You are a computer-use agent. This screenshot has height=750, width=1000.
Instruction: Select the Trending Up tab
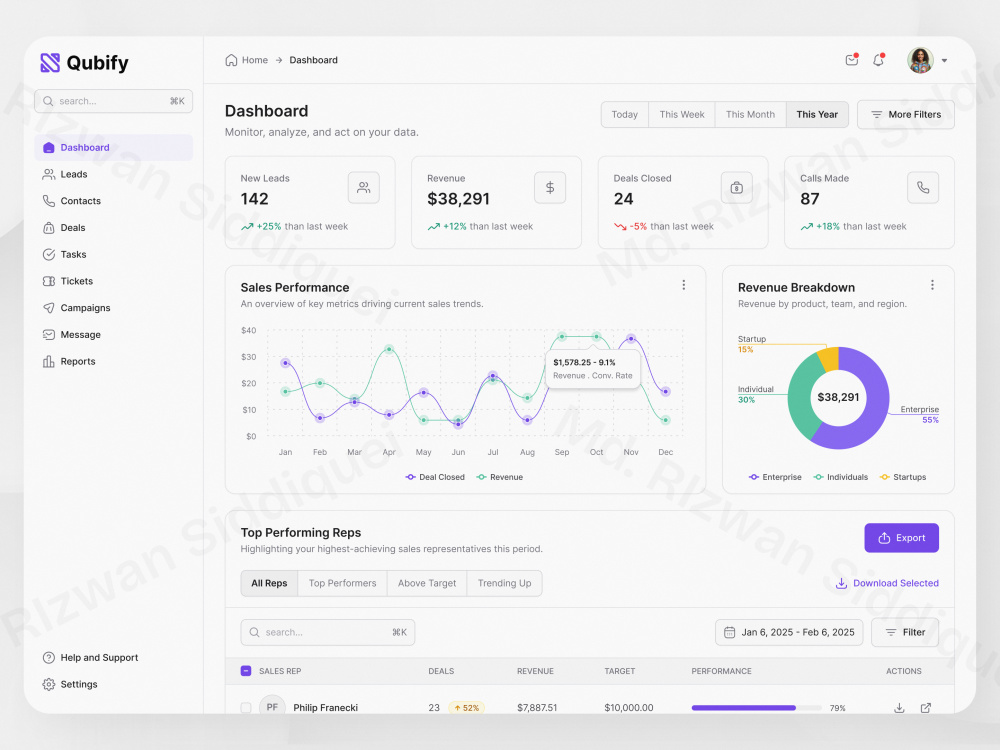point(504,584)
